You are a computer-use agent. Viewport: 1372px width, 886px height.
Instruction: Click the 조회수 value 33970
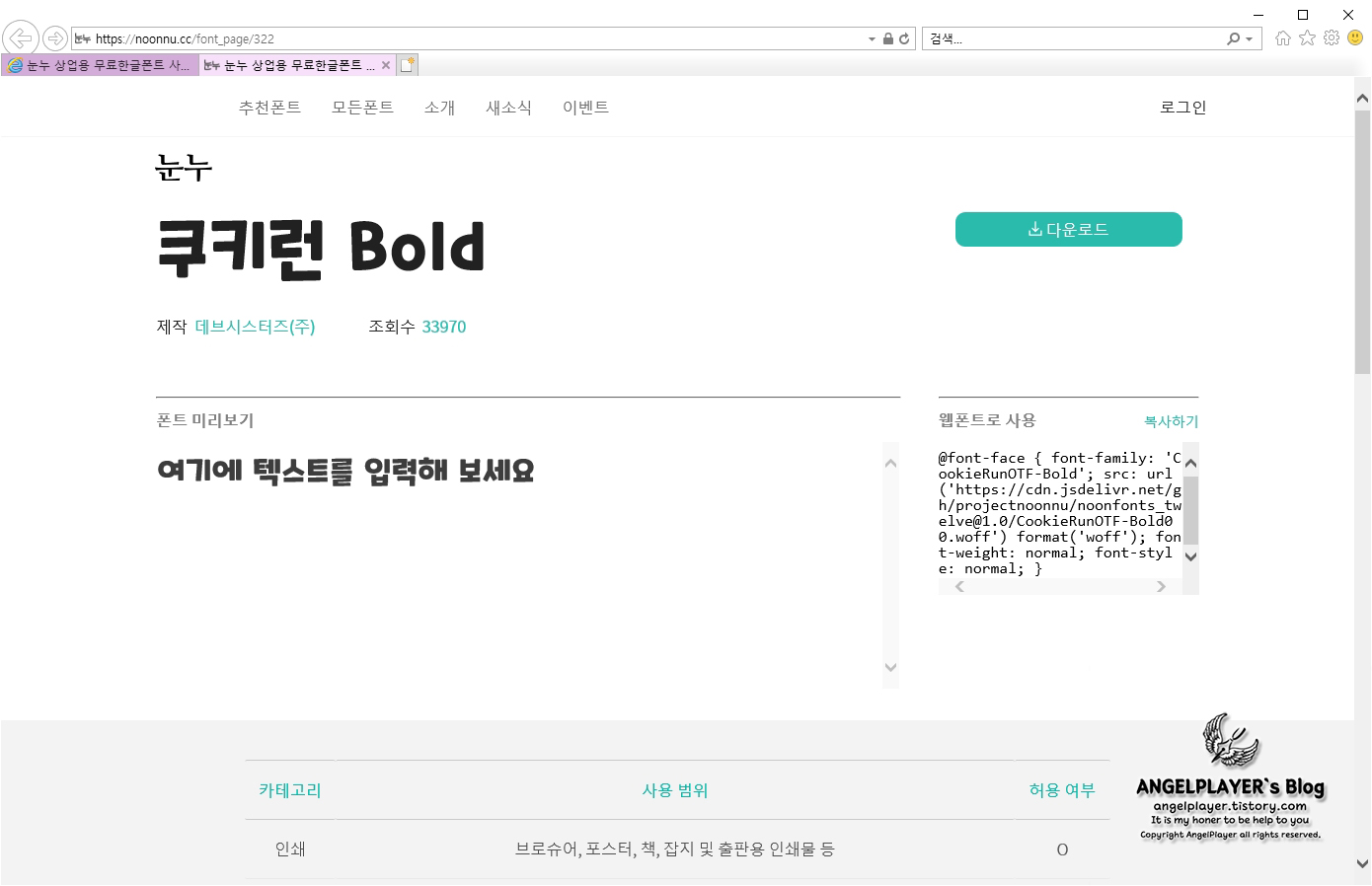443,327
